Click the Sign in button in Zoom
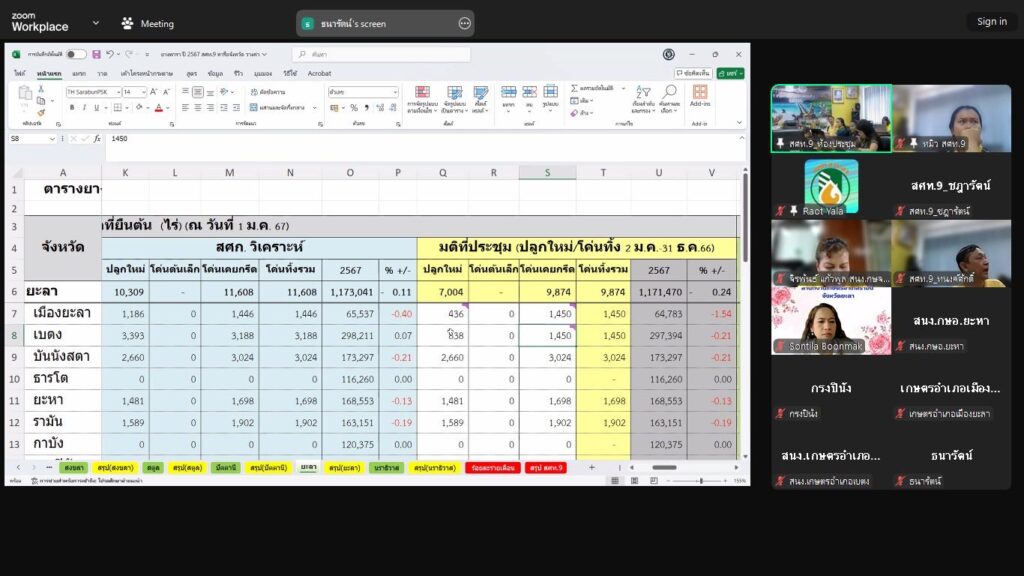 pyautogui.click(x=991, y=21)
